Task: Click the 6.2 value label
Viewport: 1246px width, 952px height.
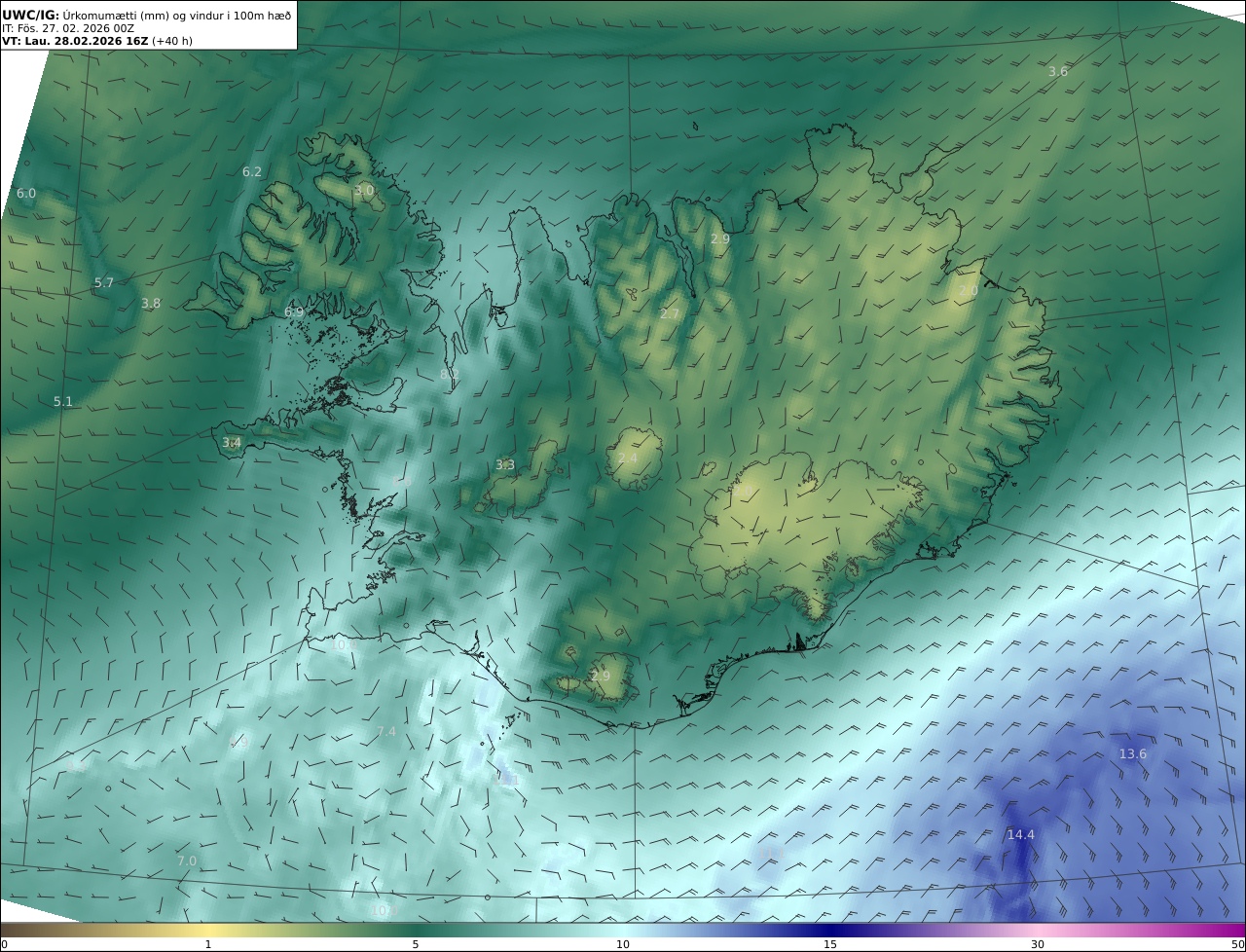Action: (x=252, y=172)
